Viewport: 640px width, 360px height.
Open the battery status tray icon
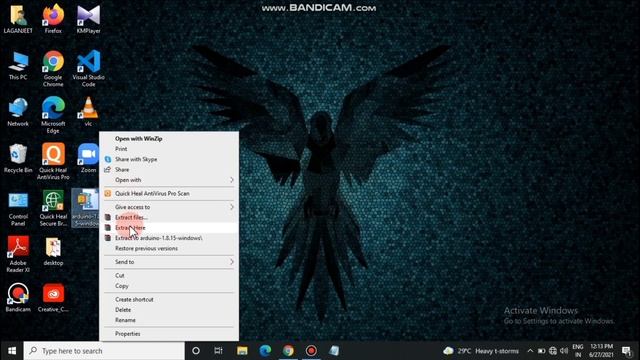coord(541,351)
